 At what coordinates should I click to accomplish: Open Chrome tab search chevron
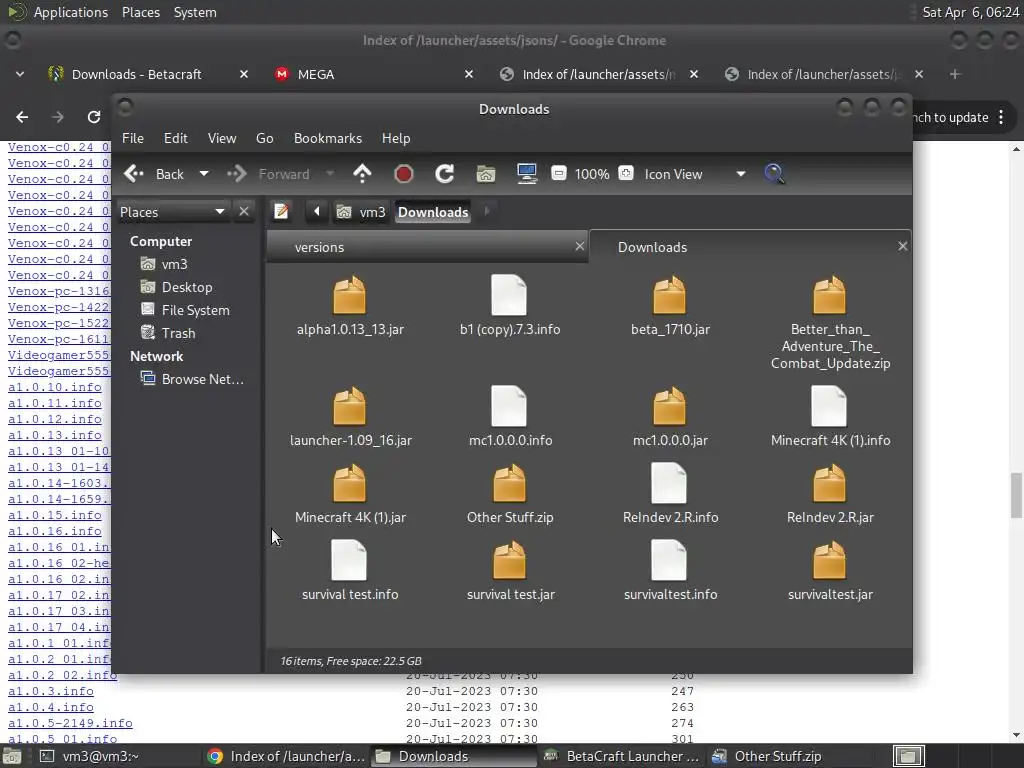[20, 74]
